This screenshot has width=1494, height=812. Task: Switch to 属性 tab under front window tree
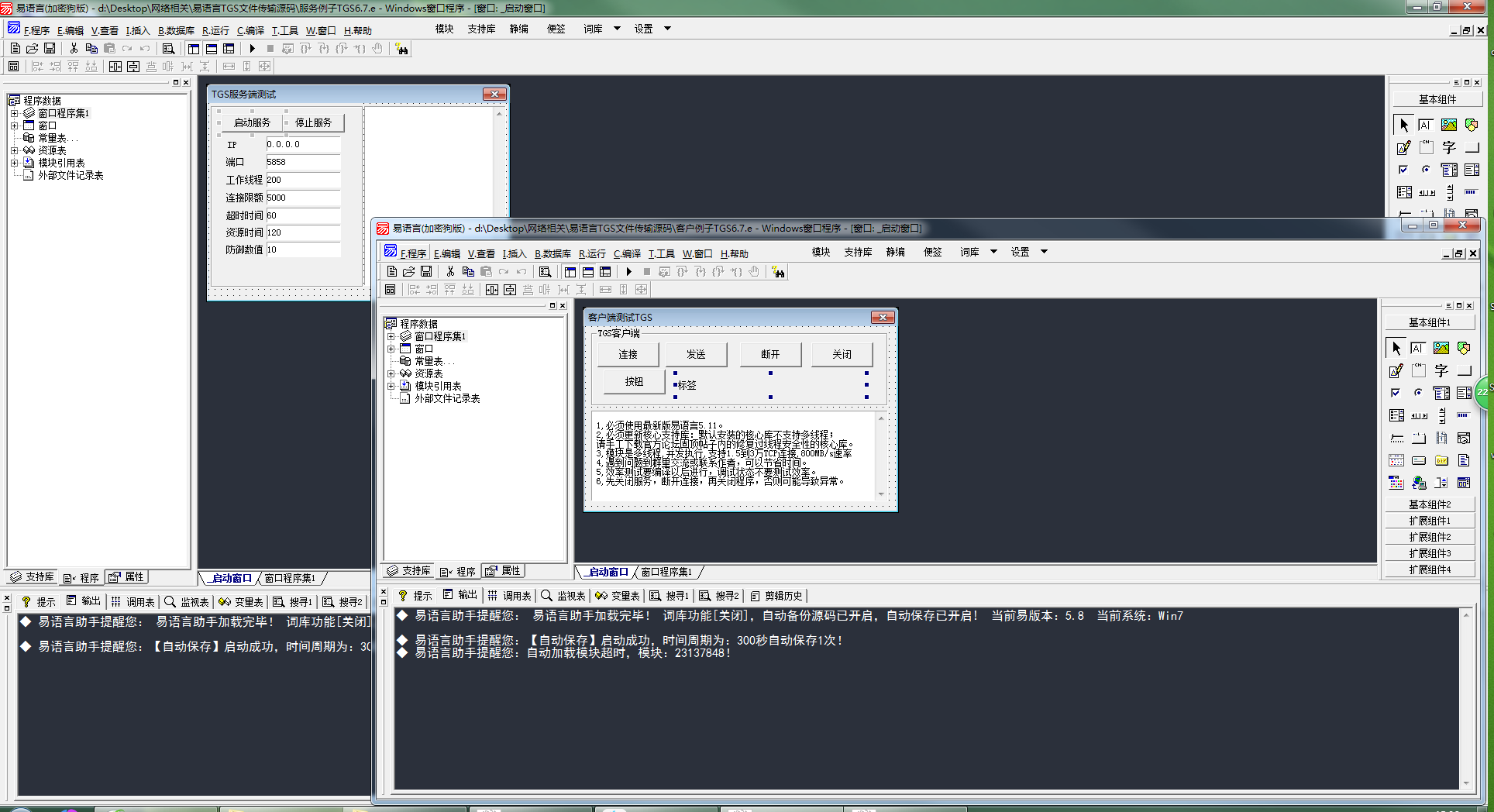[504, 571]
